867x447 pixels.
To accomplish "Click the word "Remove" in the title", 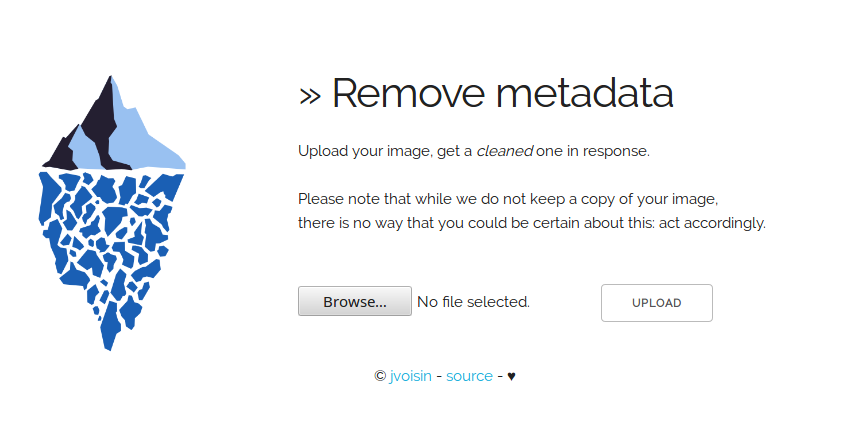I will coord(407,93).
